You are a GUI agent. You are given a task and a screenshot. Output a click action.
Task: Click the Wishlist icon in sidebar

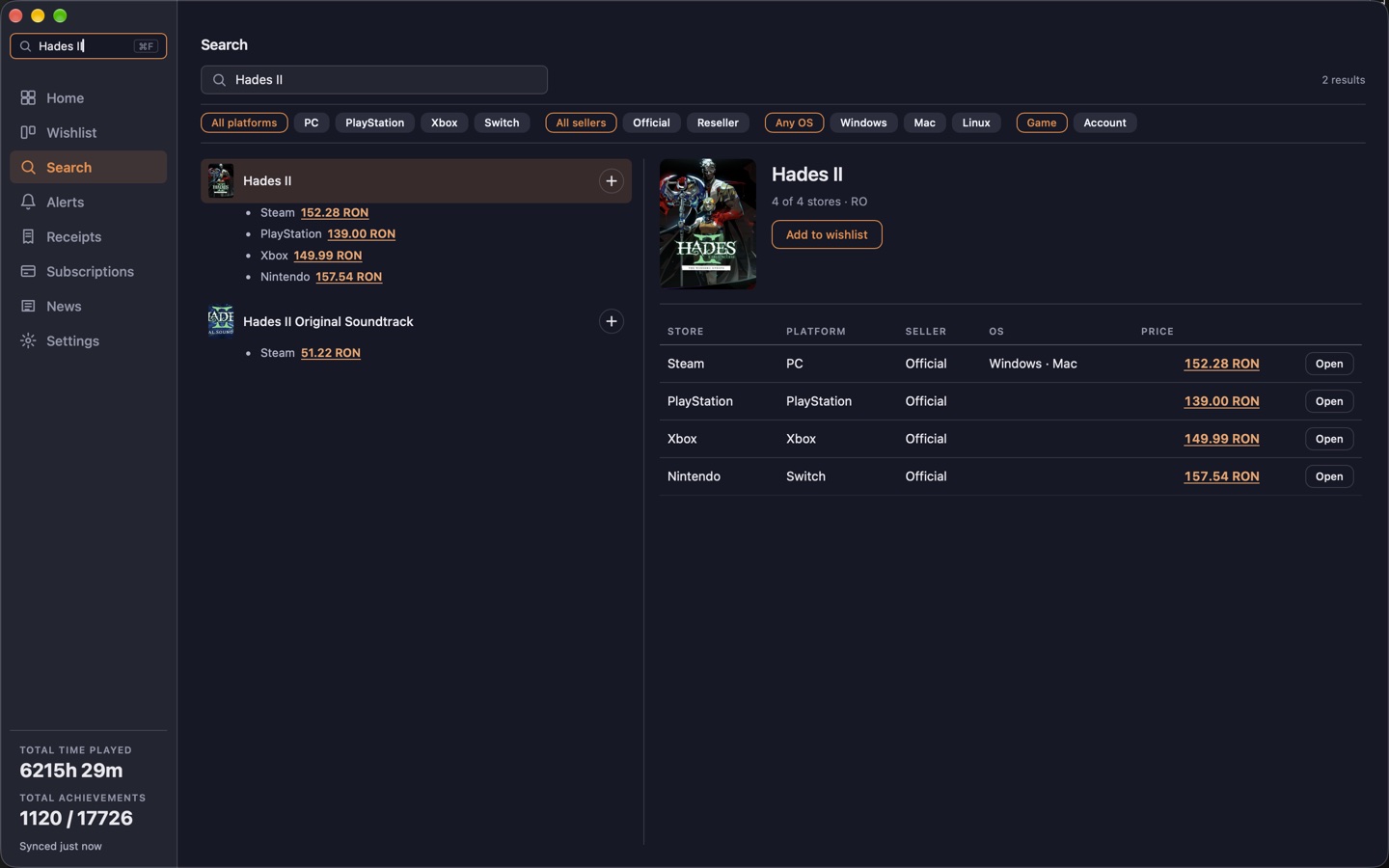point(28,133)
